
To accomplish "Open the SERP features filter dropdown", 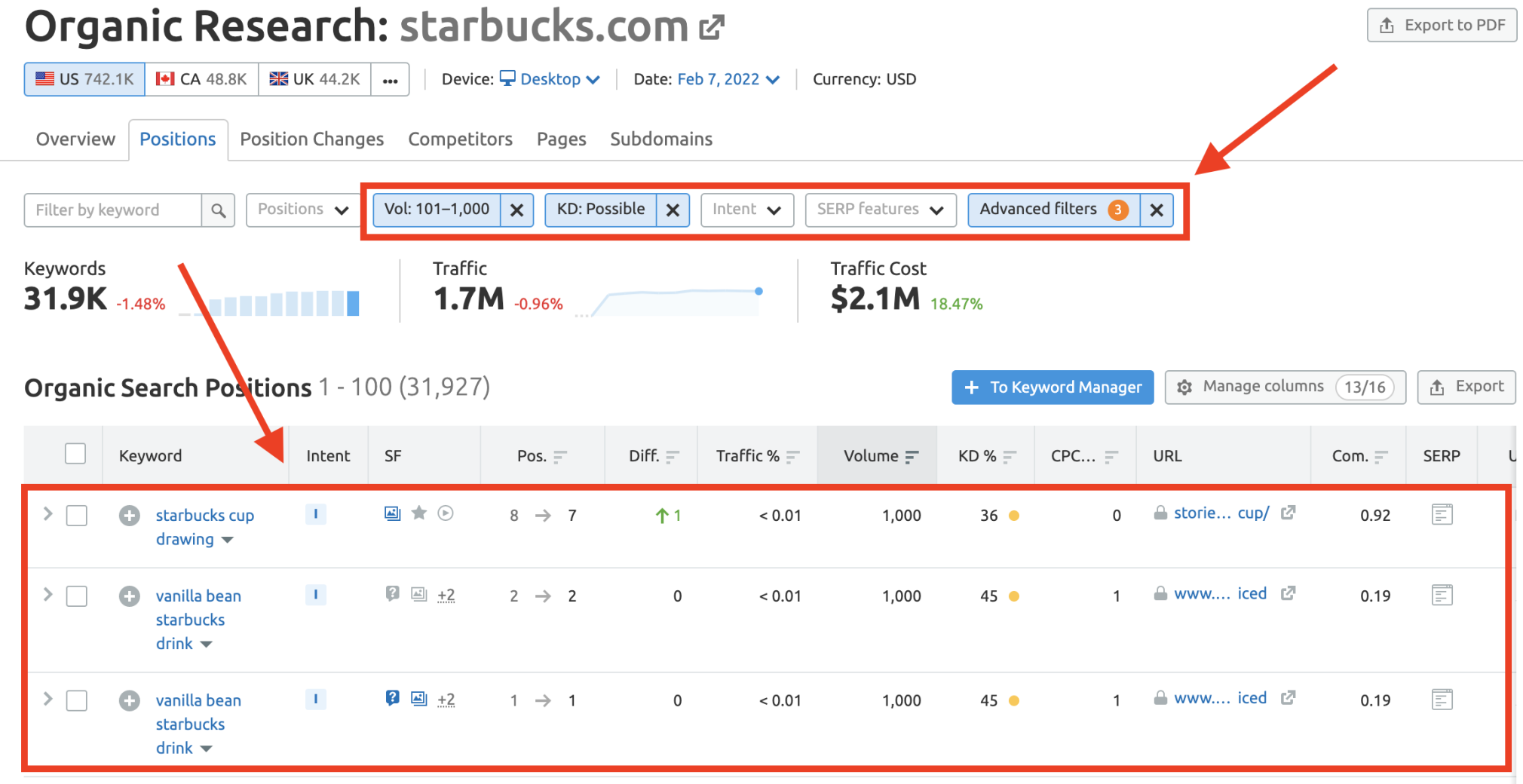I will (881, 210).
